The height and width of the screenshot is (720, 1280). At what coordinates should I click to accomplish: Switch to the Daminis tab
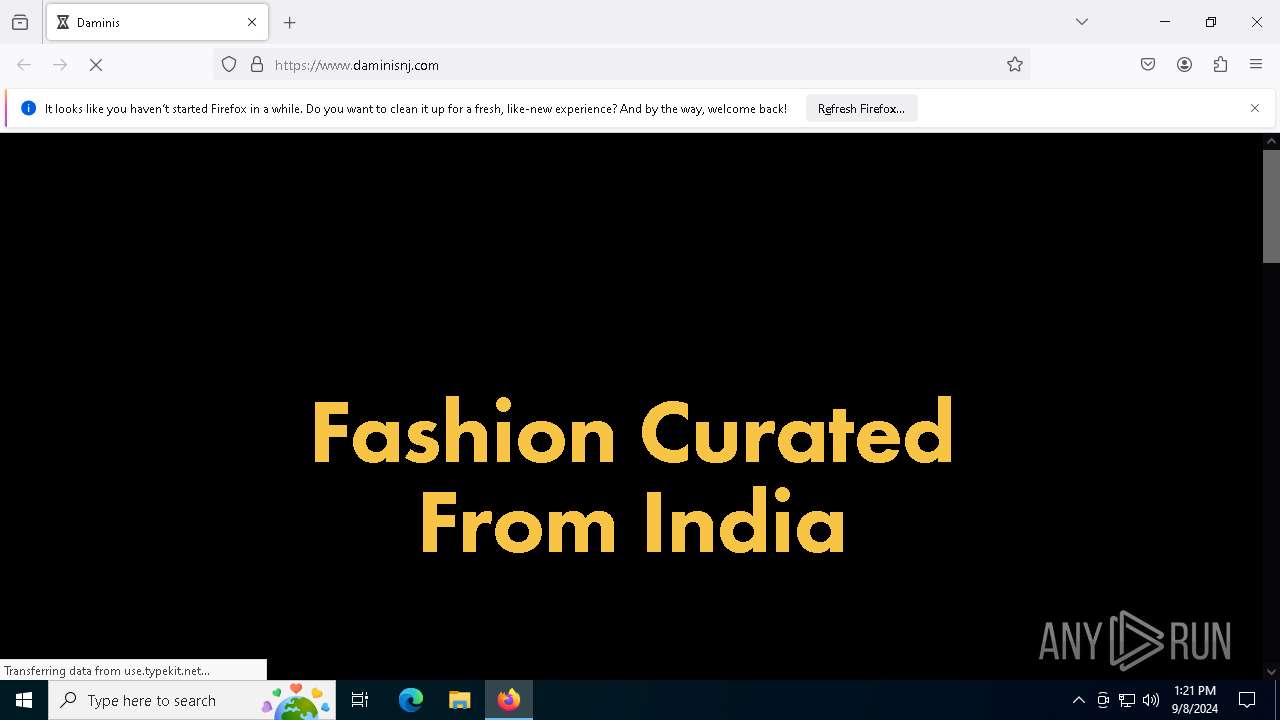tap(157, 22)
